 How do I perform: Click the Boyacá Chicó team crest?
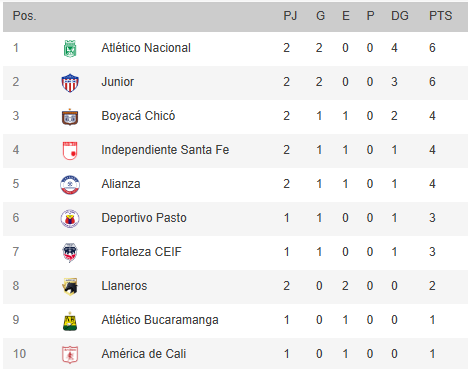coord(70,117)
